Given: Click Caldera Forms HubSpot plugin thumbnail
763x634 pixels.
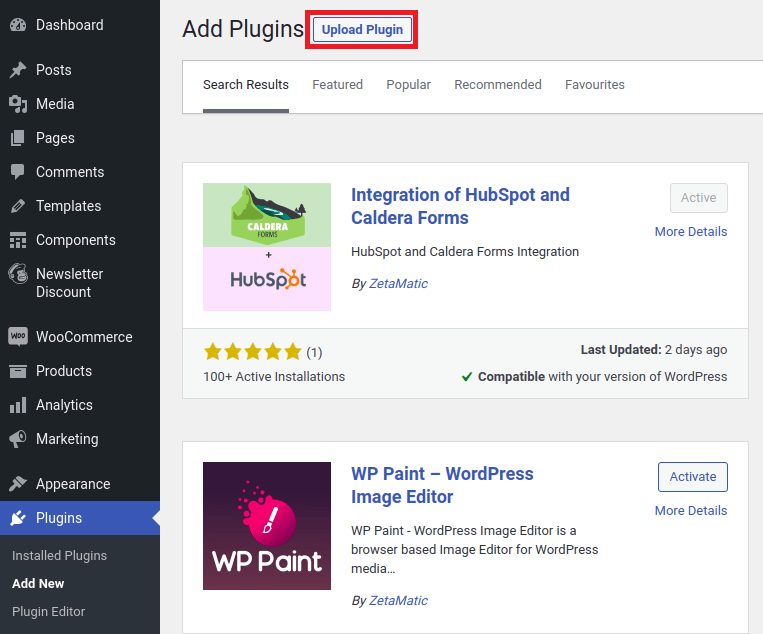Looking at the screenshot, I should tap(267, 247).
